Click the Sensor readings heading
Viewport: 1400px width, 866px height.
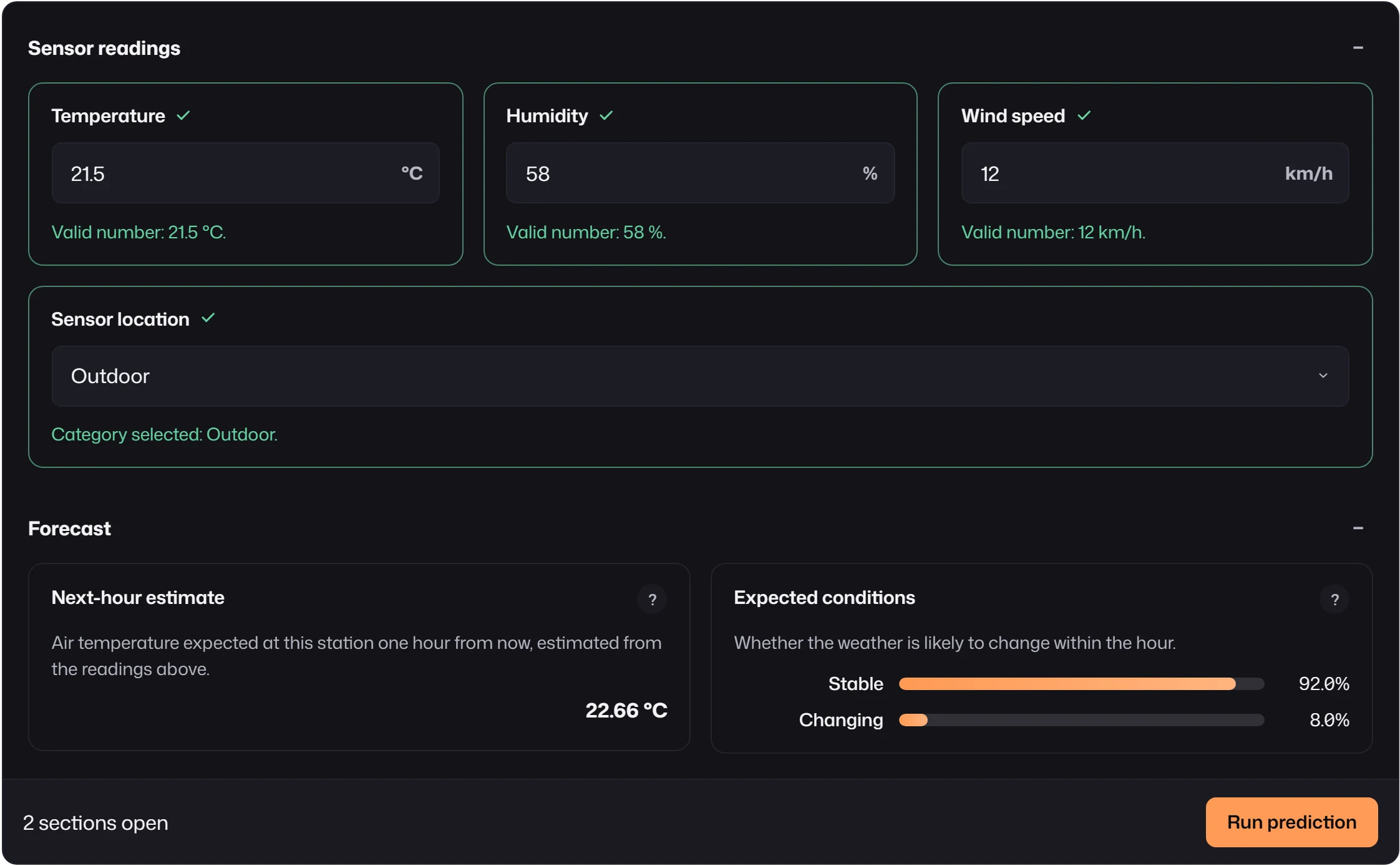tap(104, 48)
